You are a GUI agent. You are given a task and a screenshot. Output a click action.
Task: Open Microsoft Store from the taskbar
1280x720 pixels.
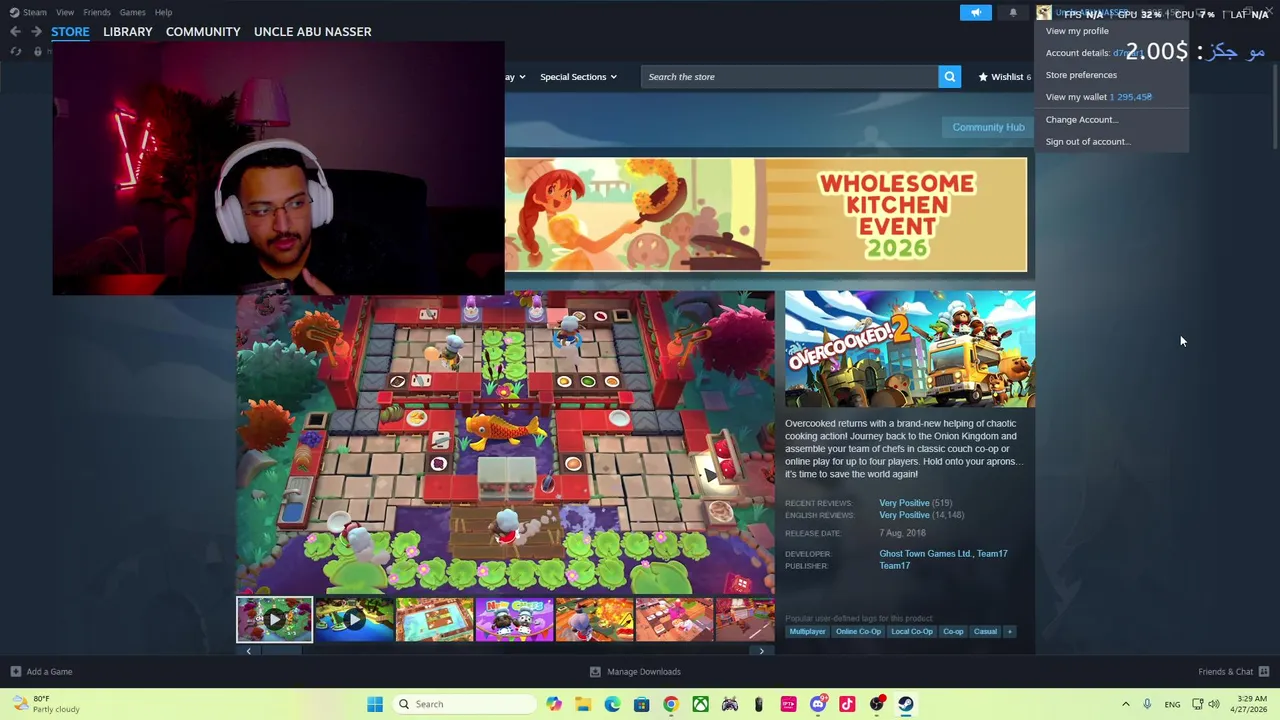click(x=641, y=704)
